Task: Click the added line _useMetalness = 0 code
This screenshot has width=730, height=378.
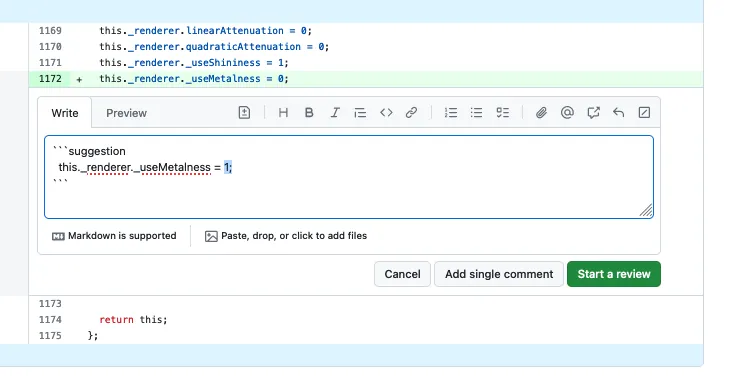Action: 194,79
